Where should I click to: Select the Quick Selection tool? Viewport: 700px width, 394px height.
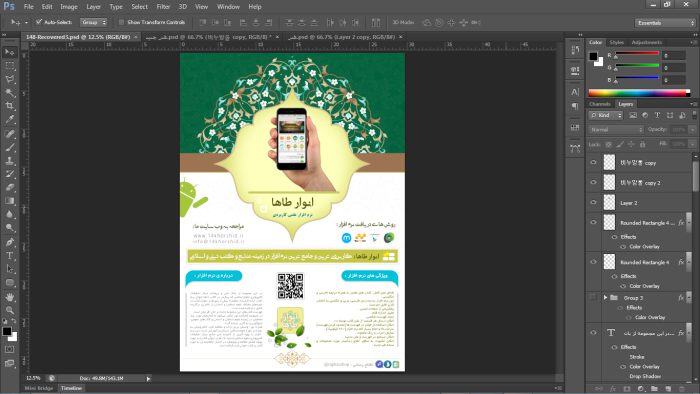[9, 93]
